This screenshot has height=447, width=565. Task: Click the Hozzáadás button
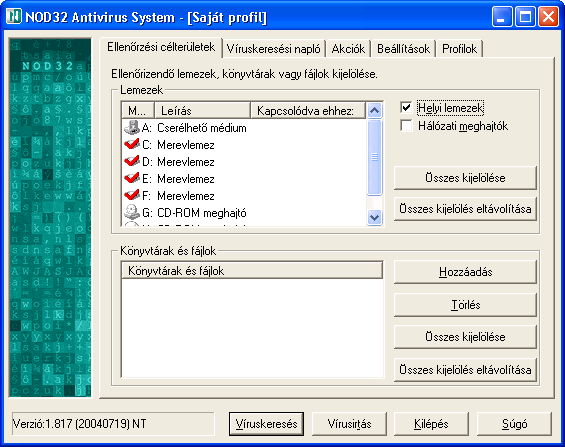tap(465, 272)
